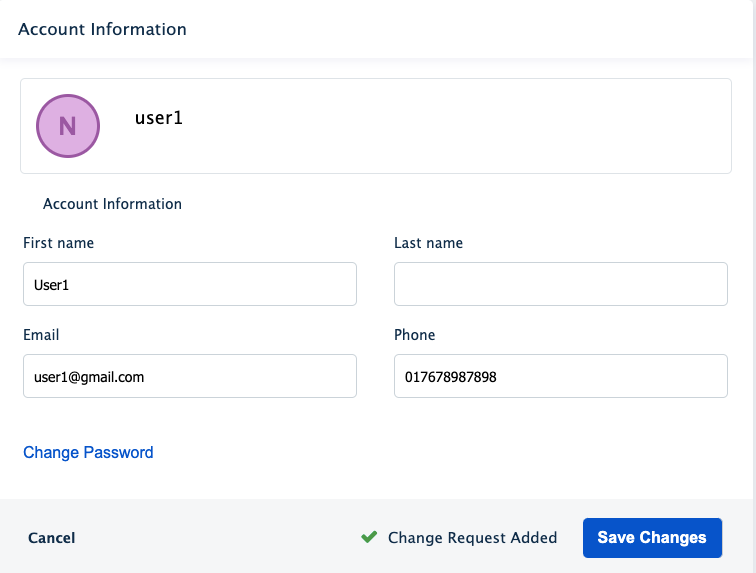
Task: Click the Last name label
Action: (x=428, y=243)
